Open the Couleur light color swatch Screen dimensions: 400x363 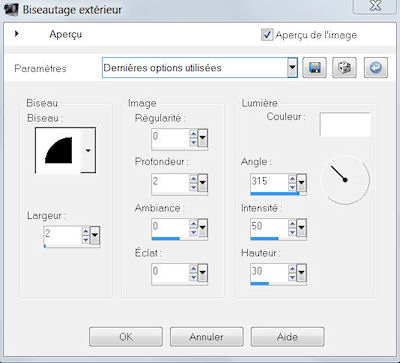pos(345,124)
